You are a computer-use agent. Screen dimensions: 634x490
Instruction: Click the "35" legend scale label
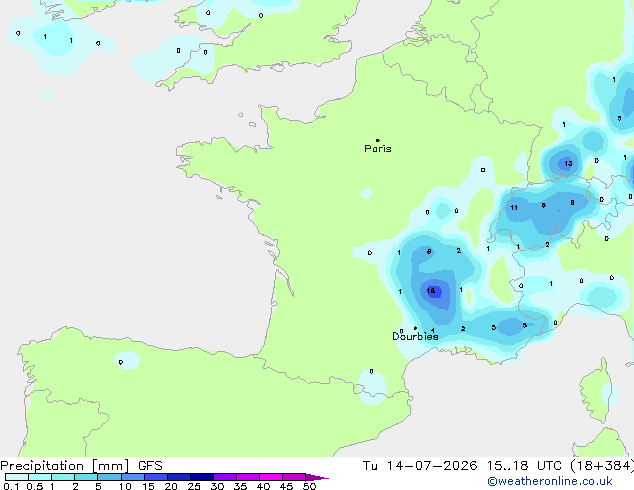(240, 486)
